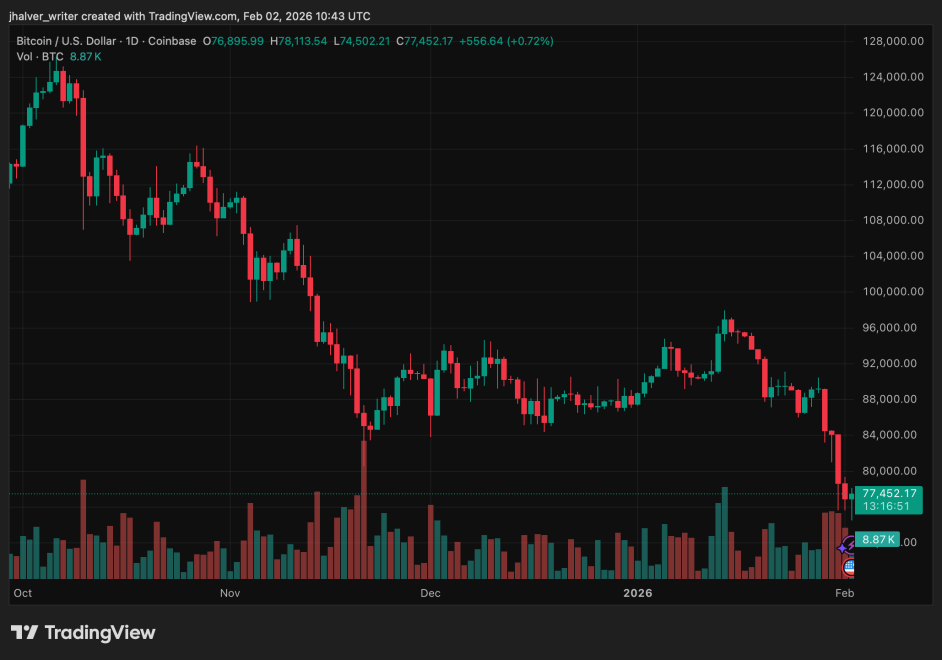This screenshot has height=660, width=942.
Task: Click the countdown timer 13:16:51 under price
Action: (x=886, y=507)
